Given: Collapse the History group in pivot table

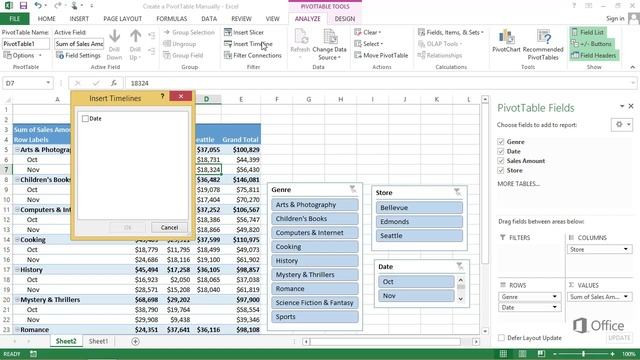Looking at the screenshot, I should [17, 270].
